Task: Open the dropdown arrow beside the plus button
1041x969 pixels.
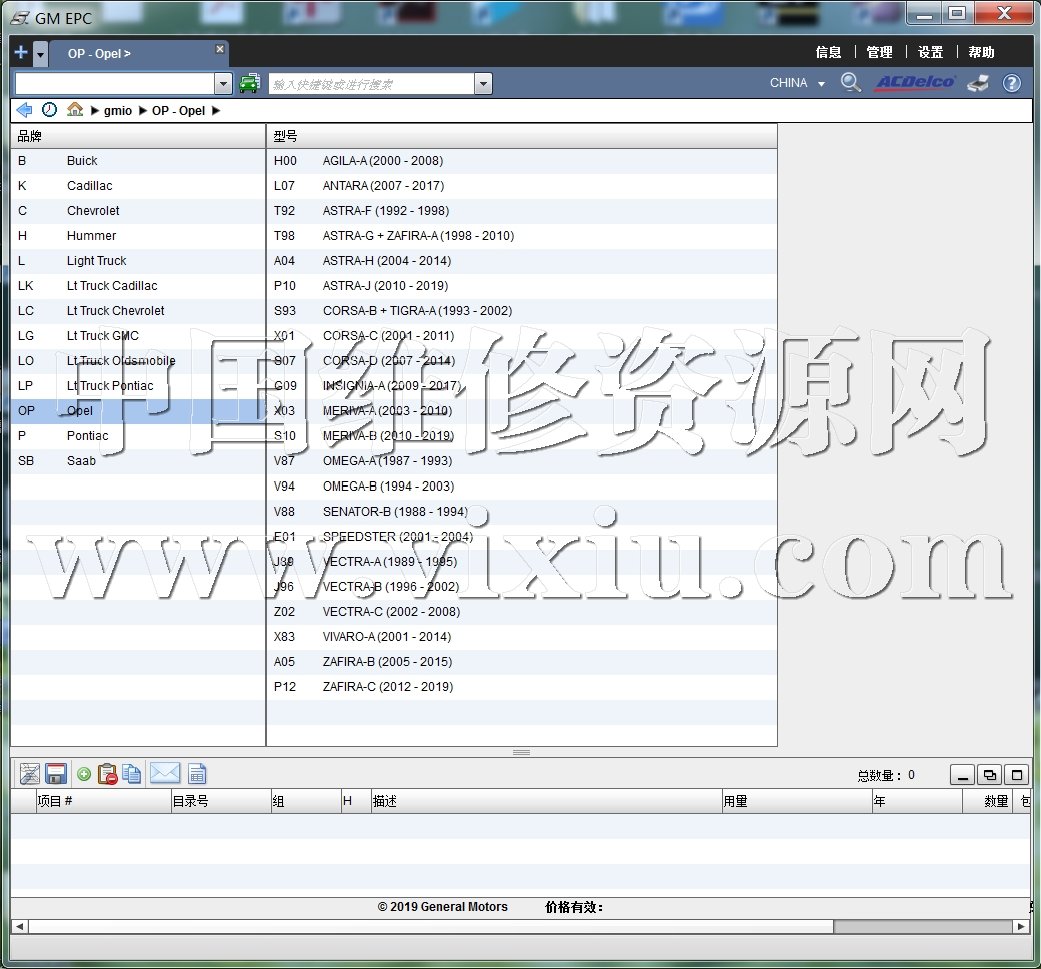Action: tap(40, 54)
